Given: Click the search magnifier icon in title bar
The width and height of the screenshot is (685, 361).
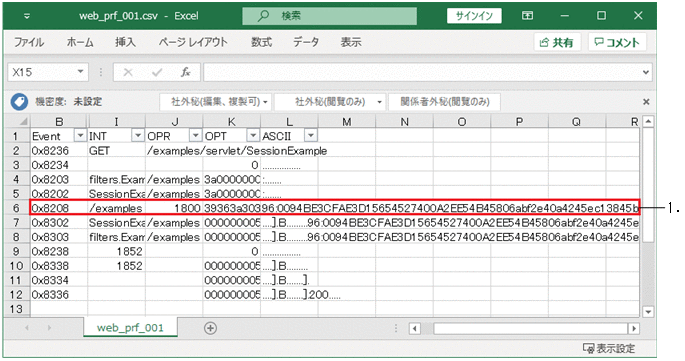Looking at the screenshot, I should [263, 16].
